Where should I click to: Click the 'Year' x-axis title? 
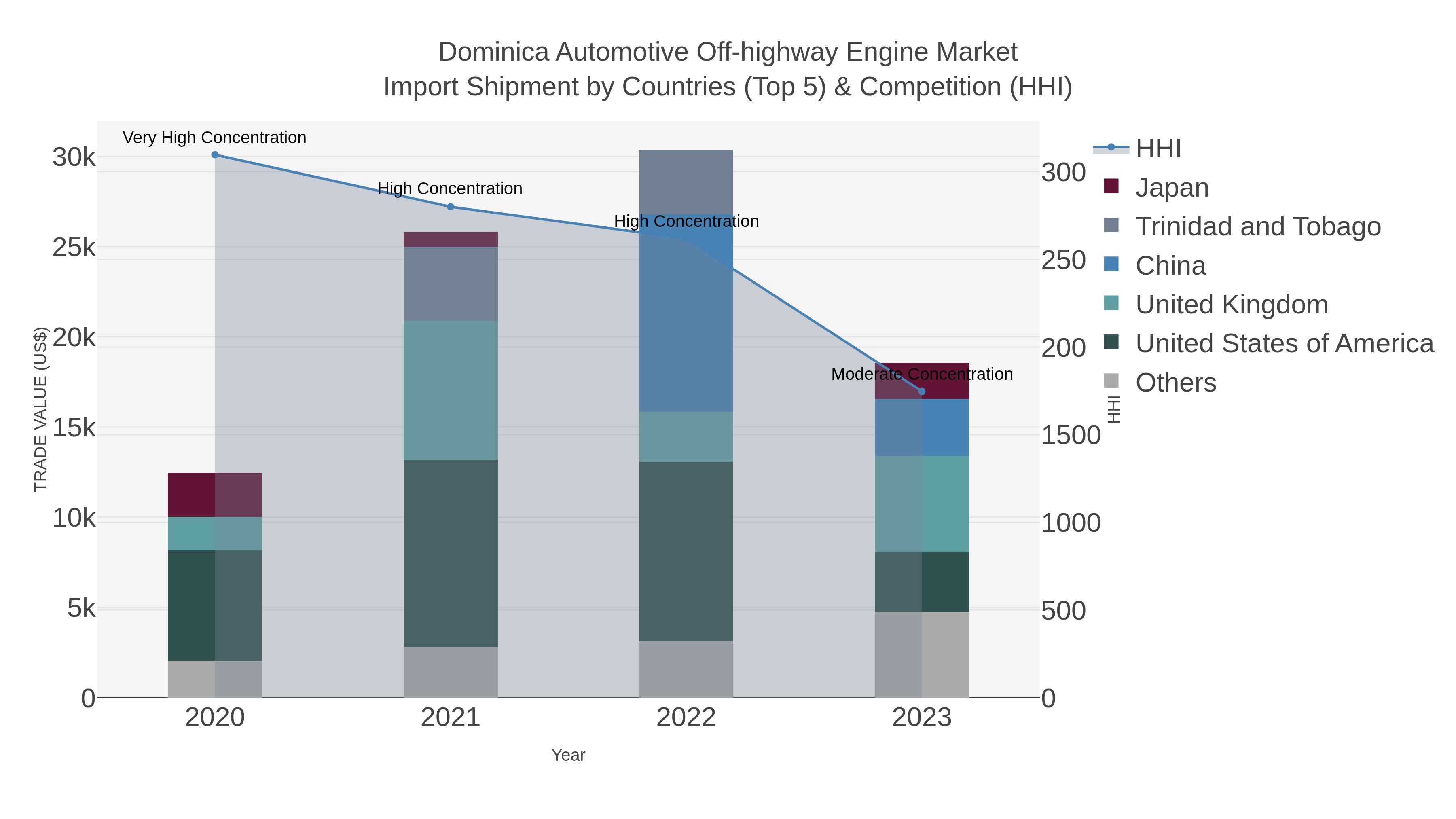[569, 755]
